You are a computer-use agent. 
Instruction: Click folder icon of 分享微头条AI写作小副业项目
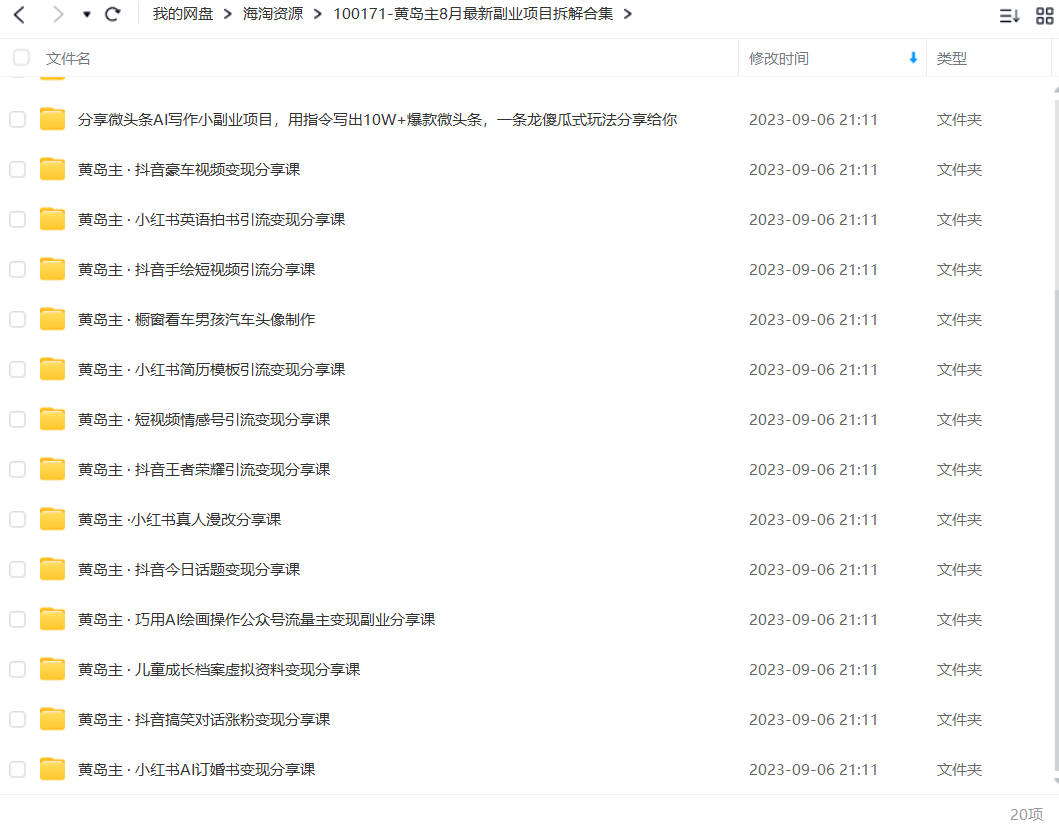pyautogui.click(x=52, y=119)
